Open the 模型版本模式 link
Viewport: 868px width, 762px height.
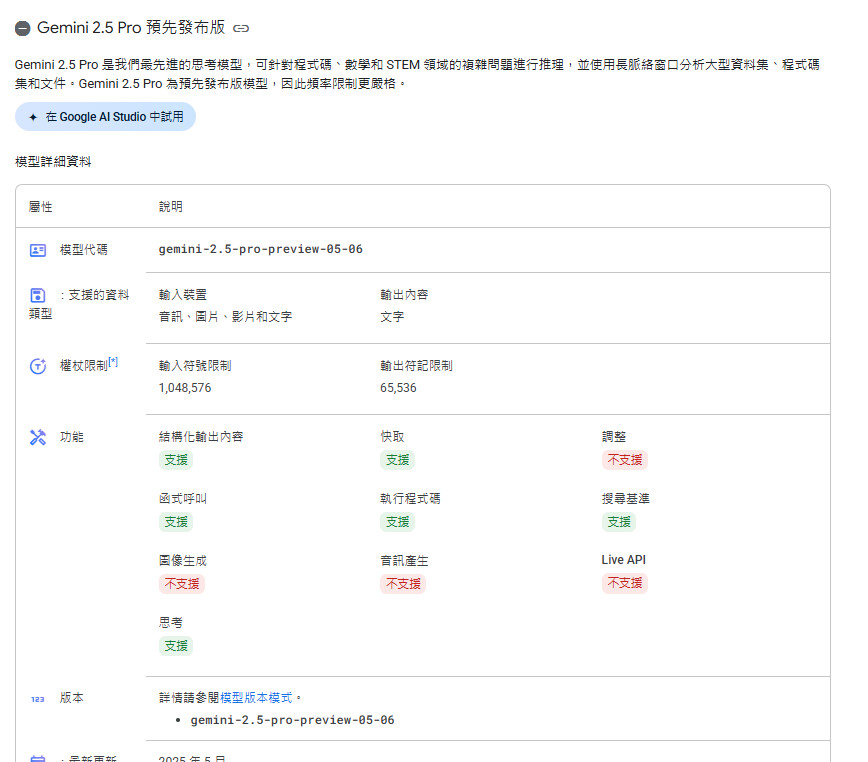(257, 698)
